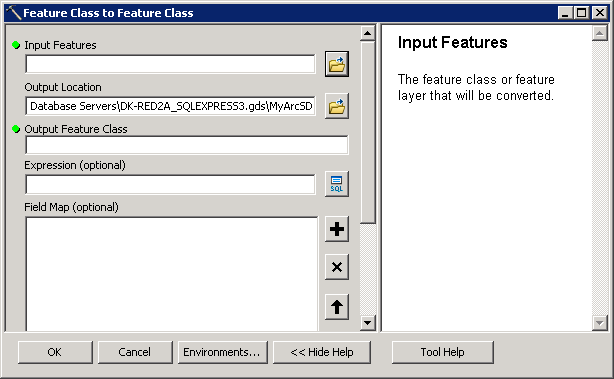Move the field up with the arrow button
Screen dimensions: 614x379
click(x=337, y=307)
